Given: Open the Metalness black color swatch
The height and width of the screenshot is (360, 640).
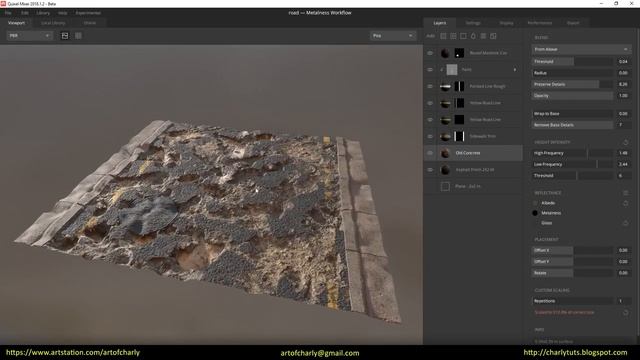Looking at the screenshot, I should pos(535,213).
